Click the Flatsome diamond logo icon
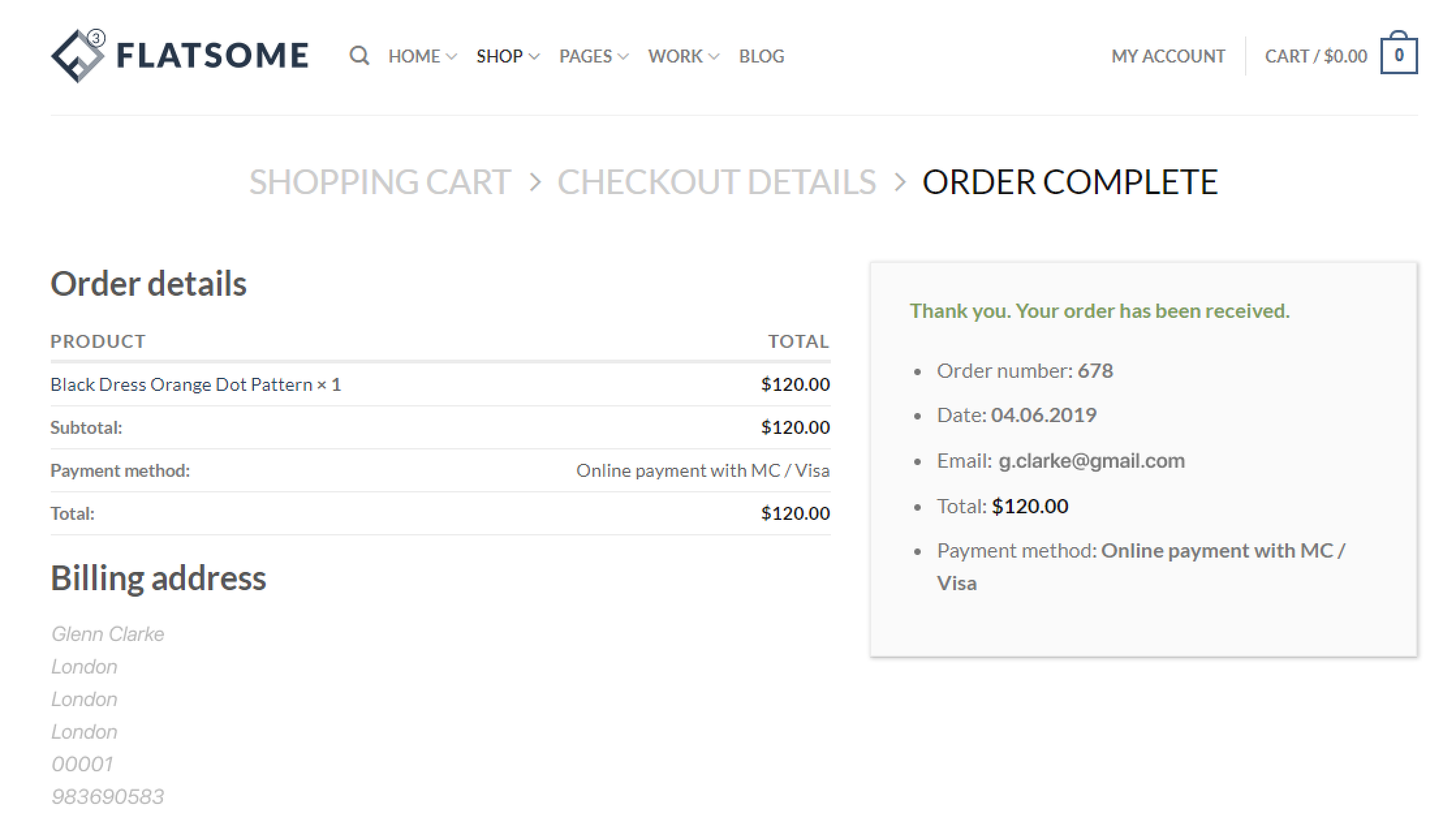1456x839 pixels. coord(78,56)
